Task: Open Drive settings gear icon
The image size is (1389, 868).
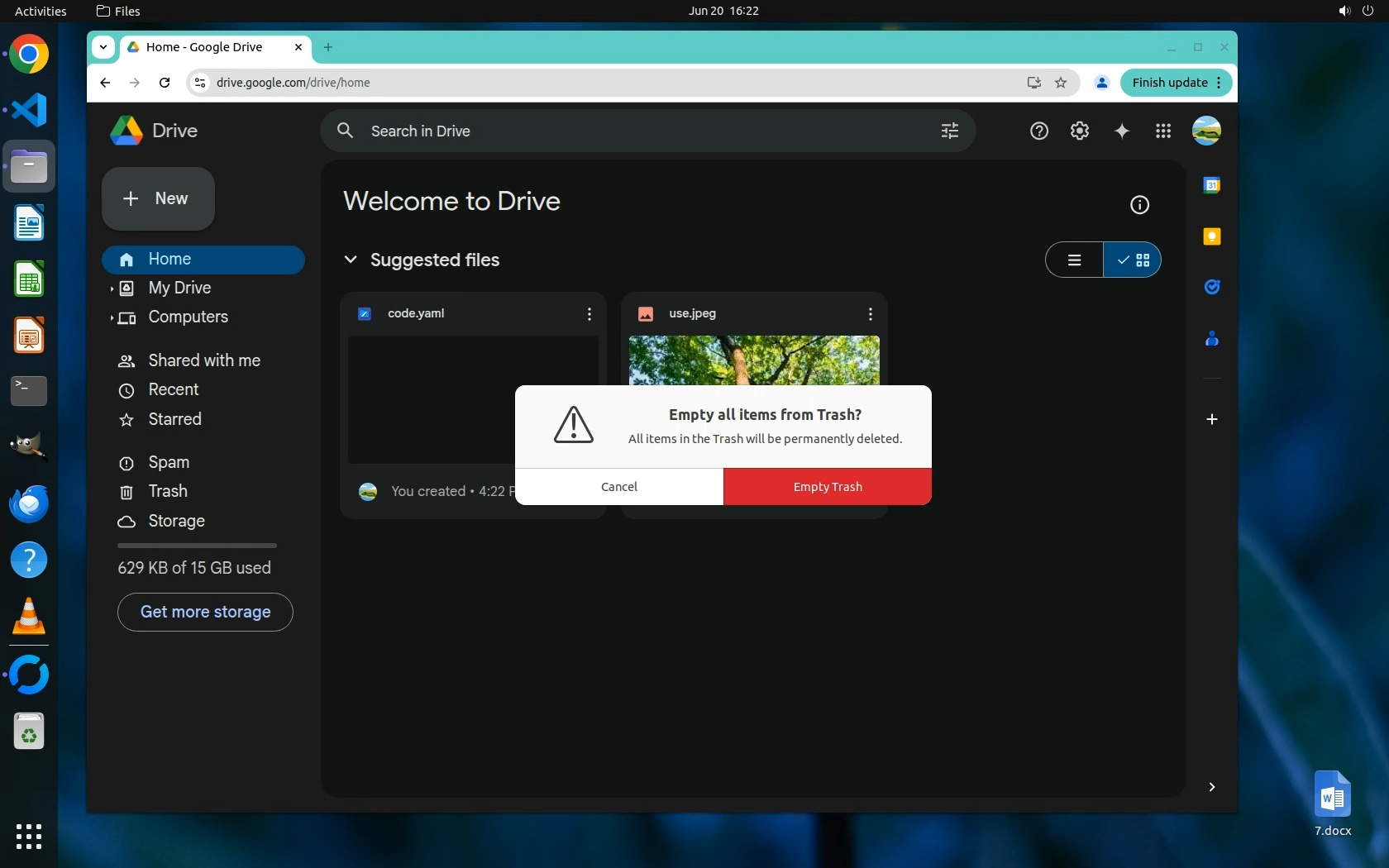Action: (1079, 131)
